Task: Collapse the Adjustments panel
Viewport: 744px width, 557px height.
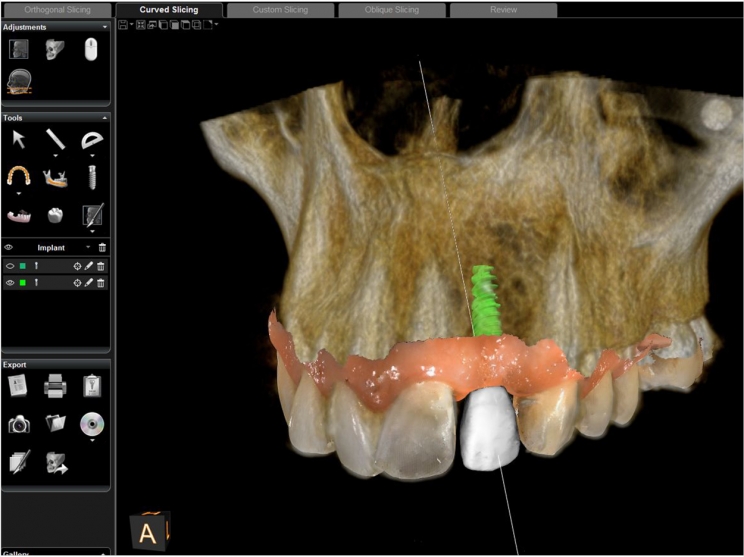Action: click(105, 27)
